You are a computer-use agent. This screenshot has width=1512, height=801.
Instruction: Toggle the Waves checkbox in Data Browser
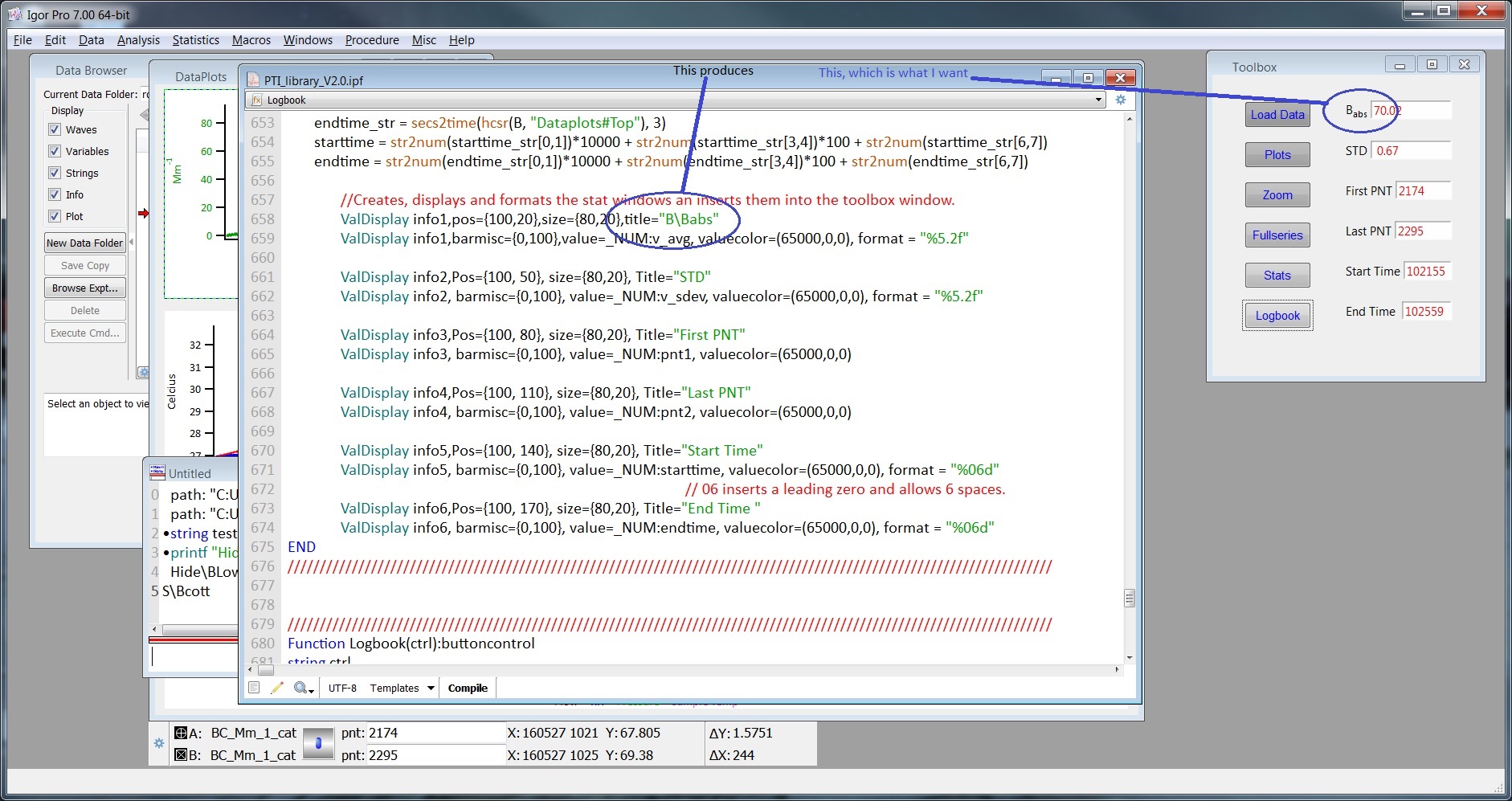(x=55, y=129)
